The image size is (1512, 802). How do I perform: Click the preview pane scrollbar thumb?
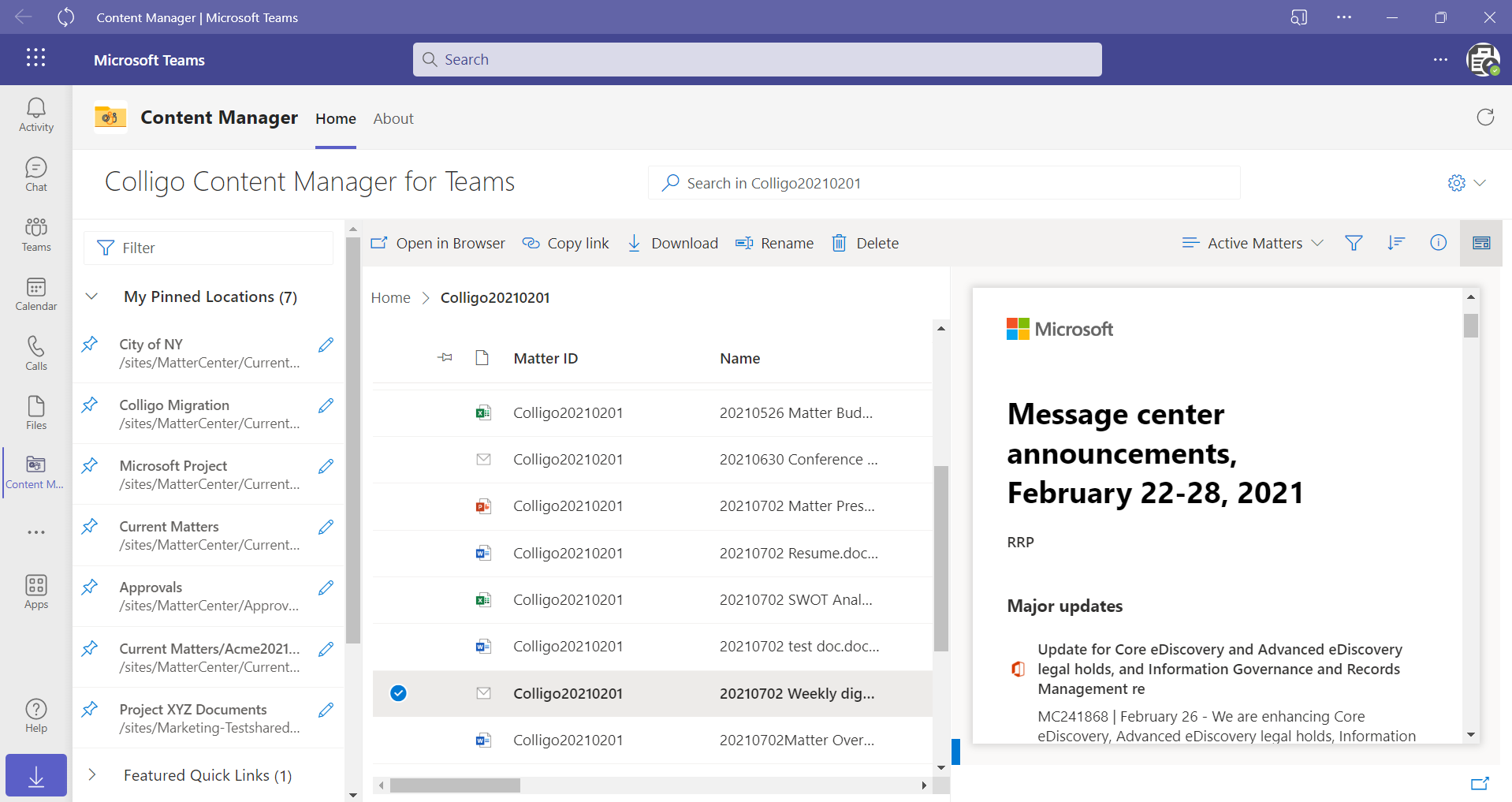pyautogui.click(x=1471, y=326)
